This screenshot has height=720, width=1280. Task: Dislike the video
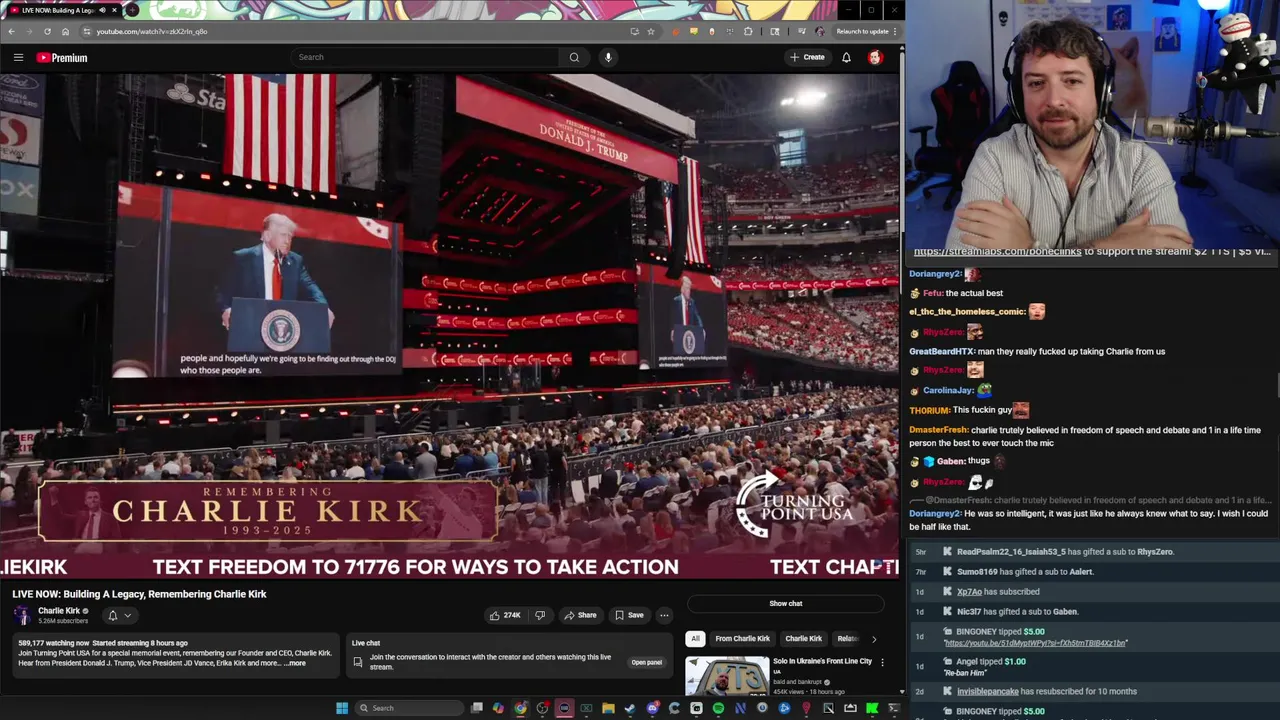tap(540, 615)
